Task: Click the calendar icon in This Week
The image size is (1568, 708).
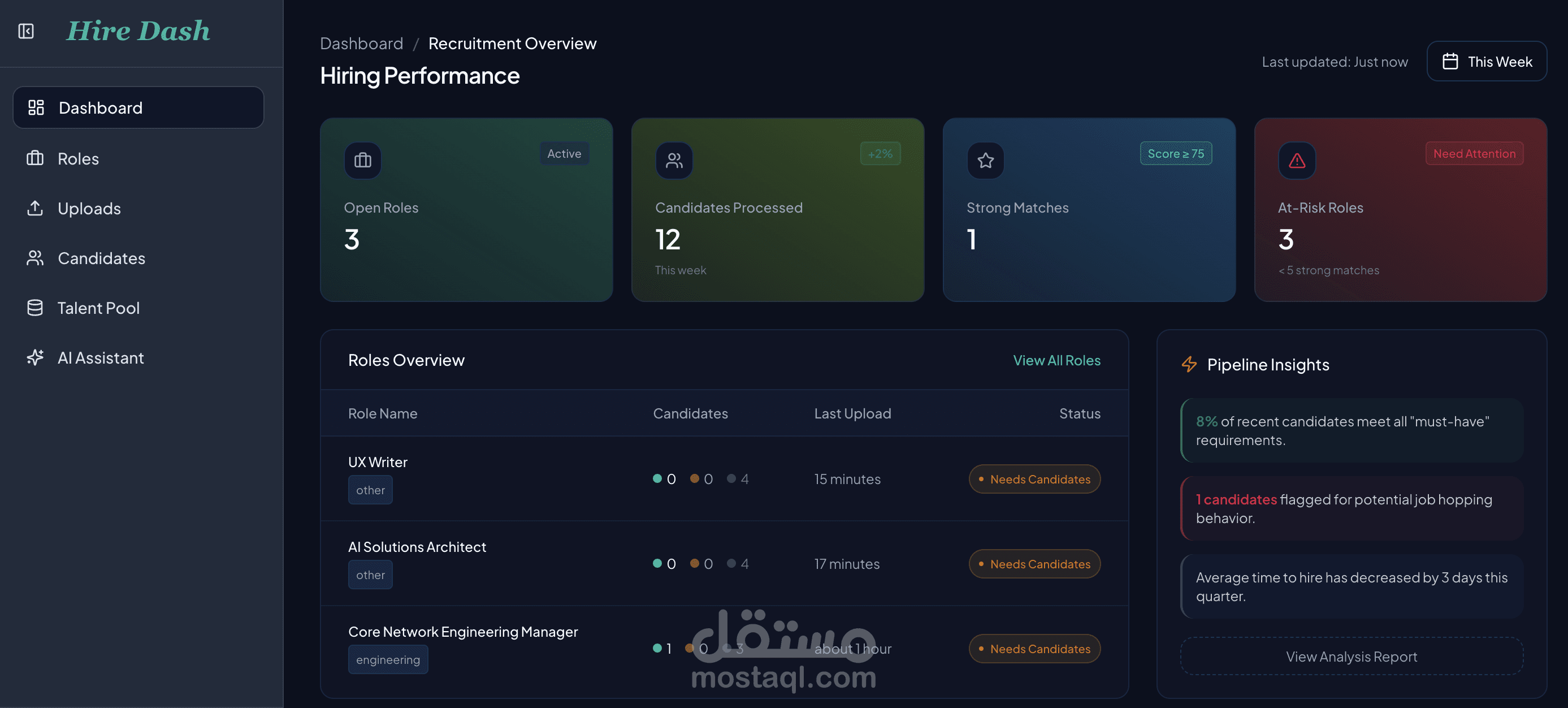Action: (1450, 62)
